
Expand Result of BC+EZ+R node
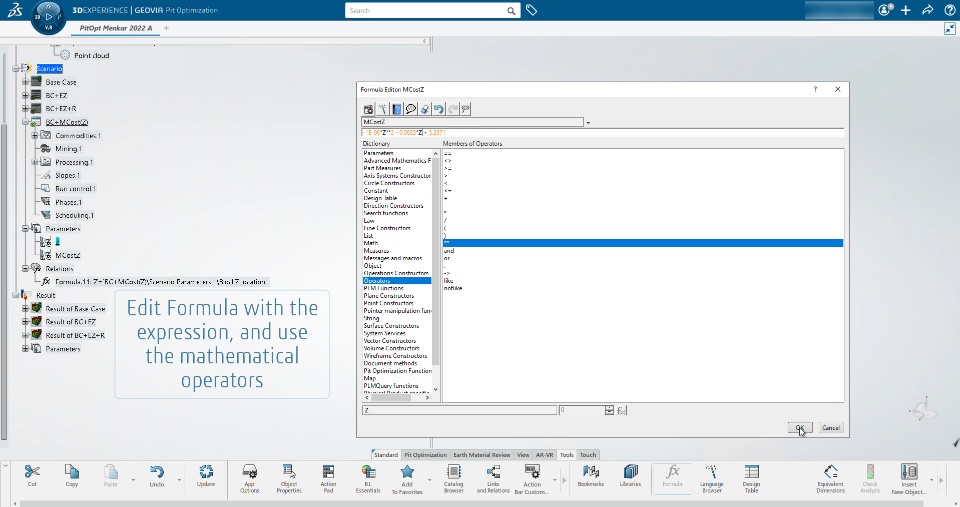(26, 335)
